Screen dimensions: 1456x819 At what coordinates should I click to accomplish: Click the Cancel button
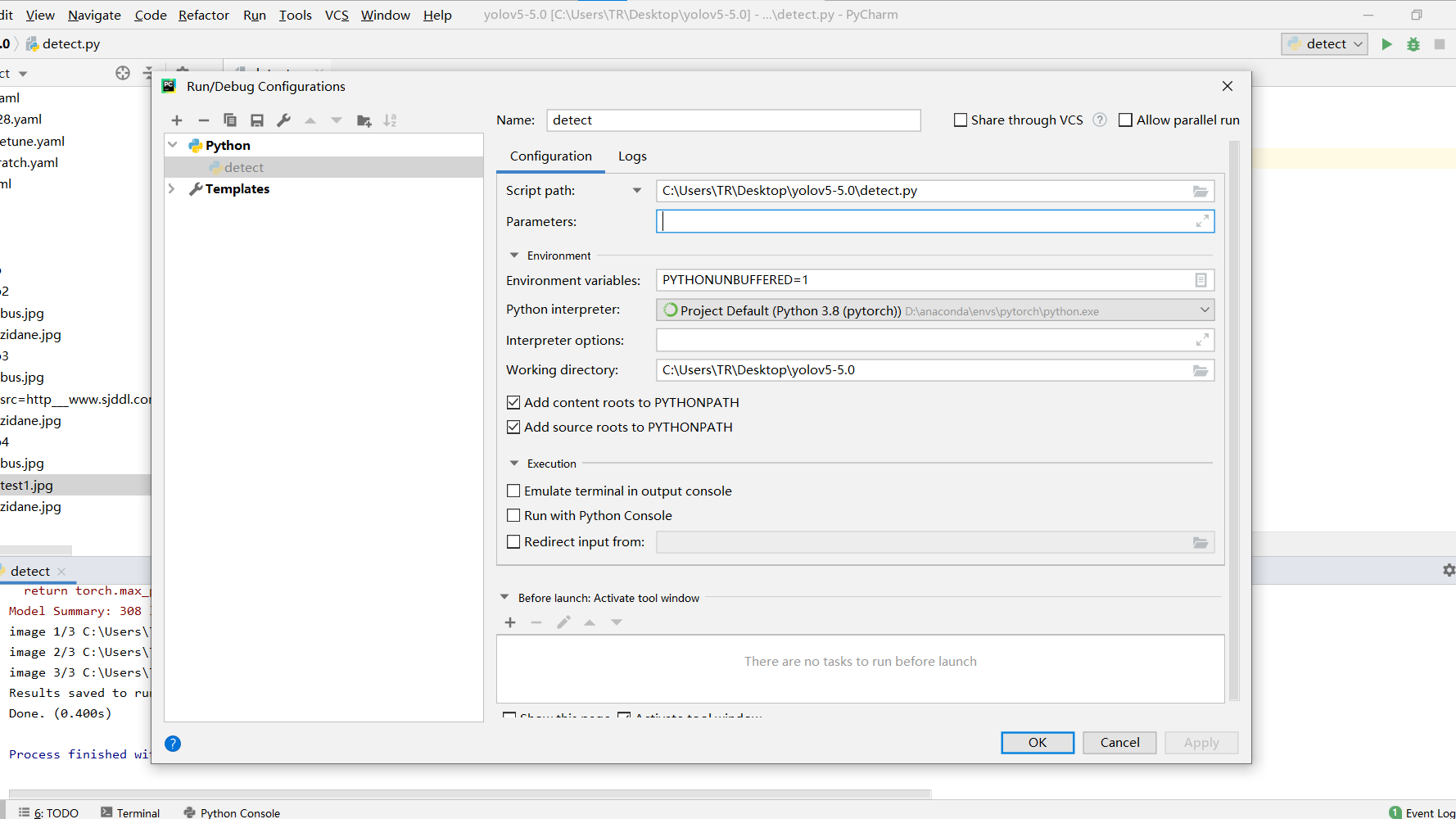[1119, 743]
